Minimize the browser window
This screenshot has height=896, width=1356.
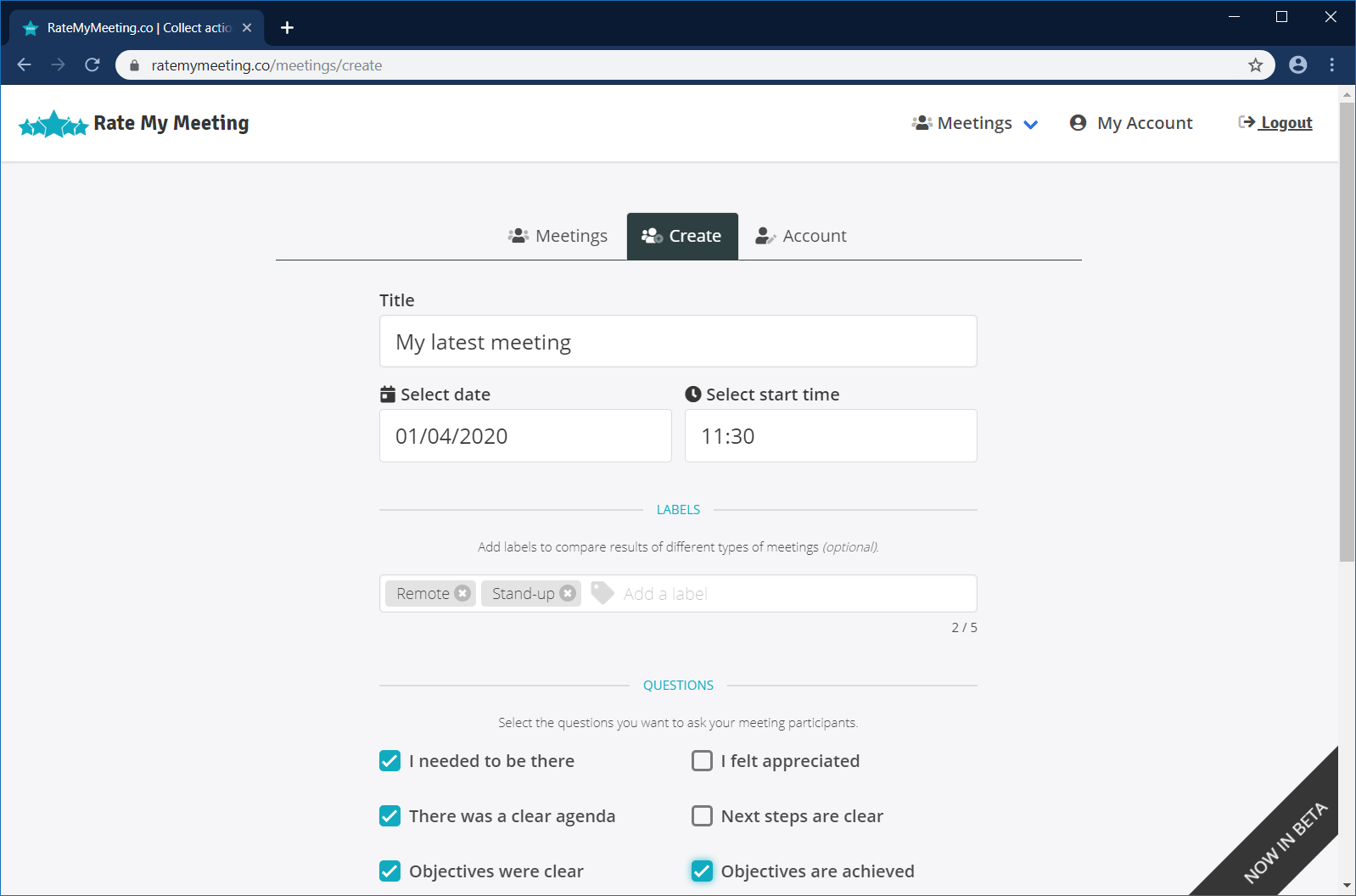pyautogui.click(x=1235, y=17)
